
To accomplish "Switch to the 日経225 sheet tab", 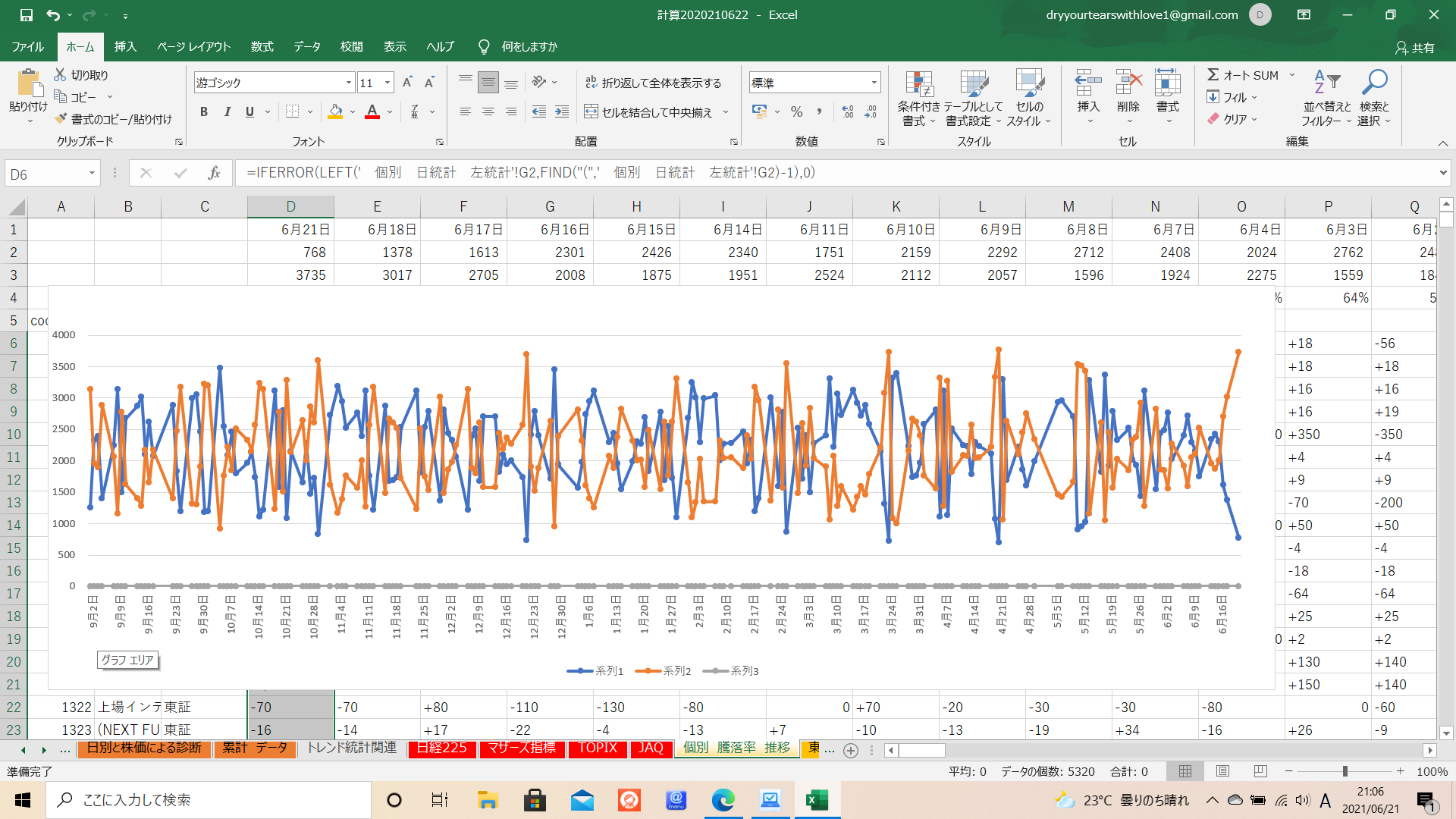I will (442, 748).
